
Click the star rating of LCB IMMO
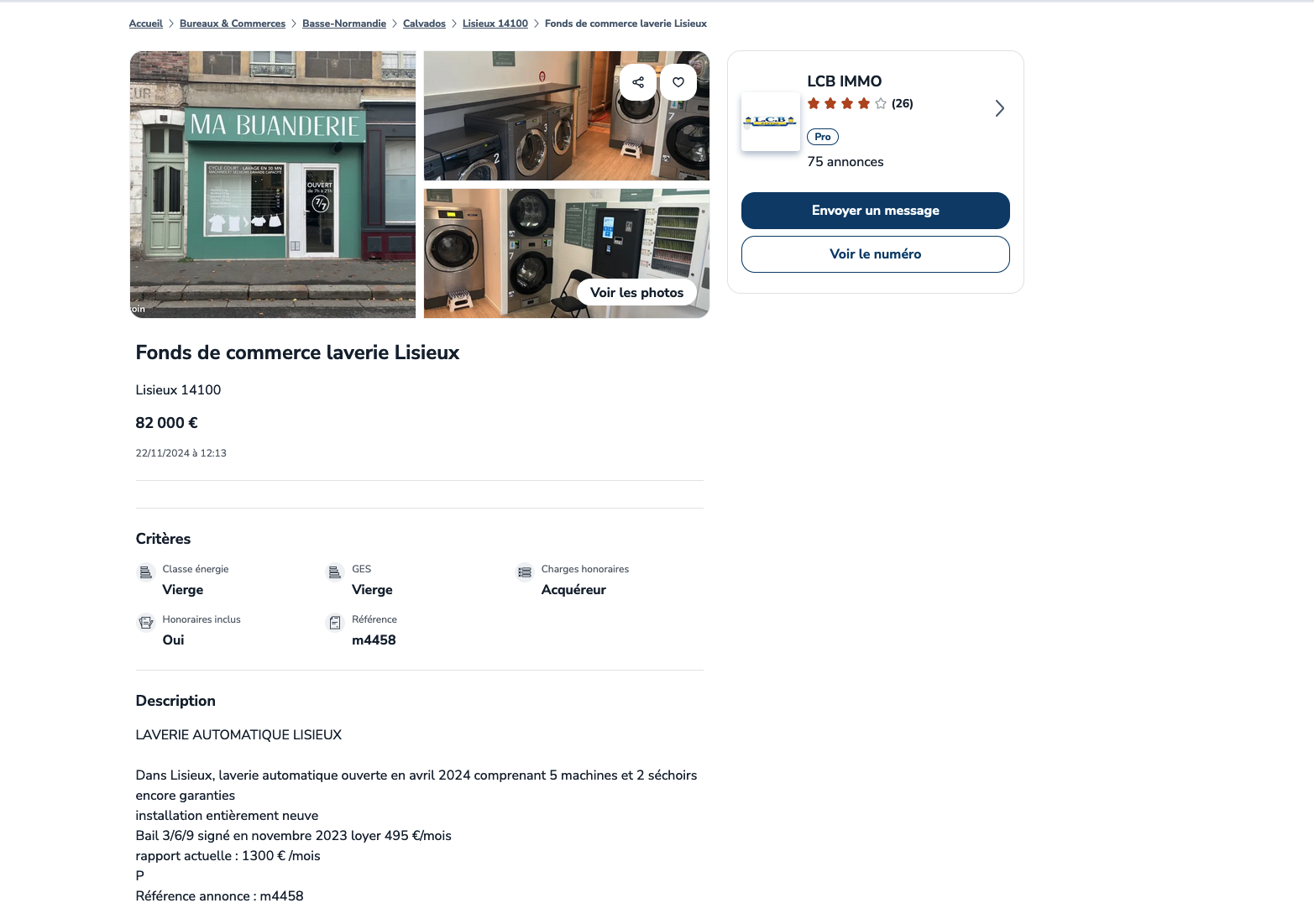point(847,103)
